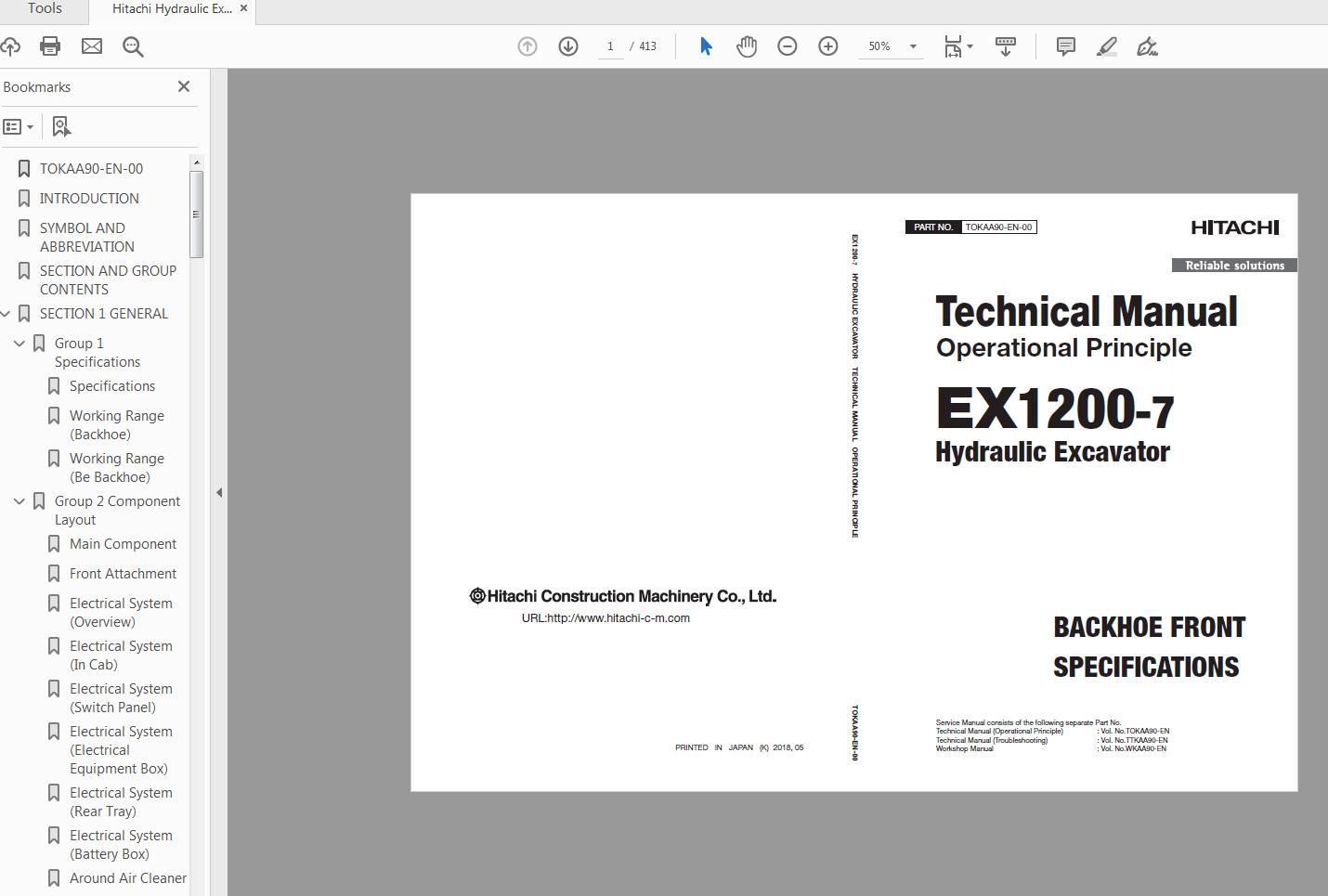Click the INTRODUCTION bookmark ribbon icon

(24, 199)
